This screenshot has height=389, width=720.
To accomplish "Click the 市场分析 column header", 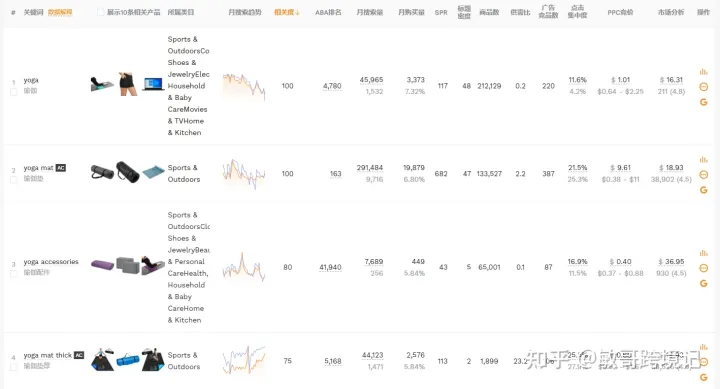I will tap(671, 12).
